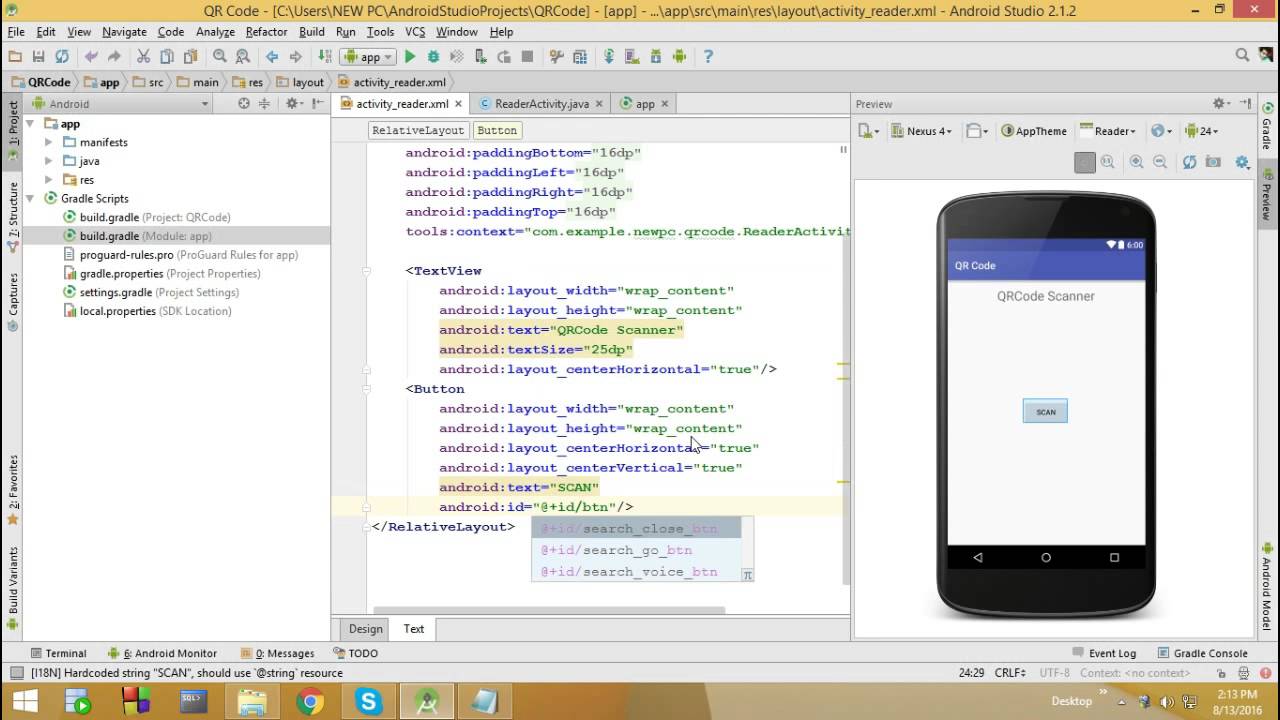Viewport: 1280px width, 720px height.
Task: Open the preview orientation dropdown
Action: [976, 131]
